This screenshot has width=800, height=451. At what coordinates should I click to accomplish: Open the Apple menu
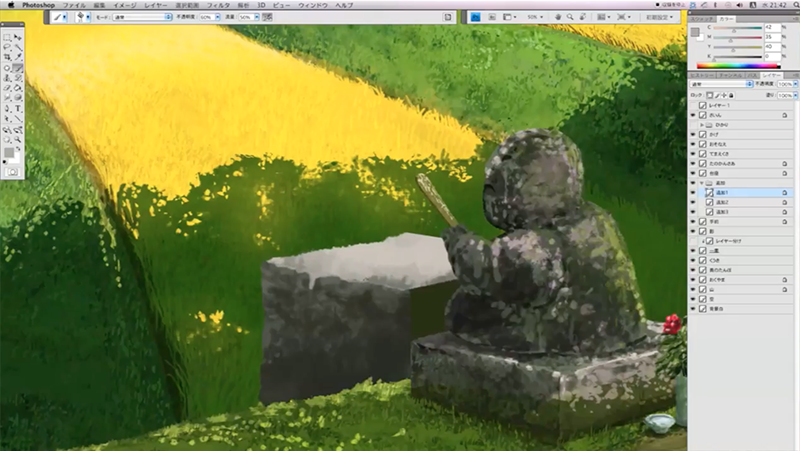[x=11, y=5]
